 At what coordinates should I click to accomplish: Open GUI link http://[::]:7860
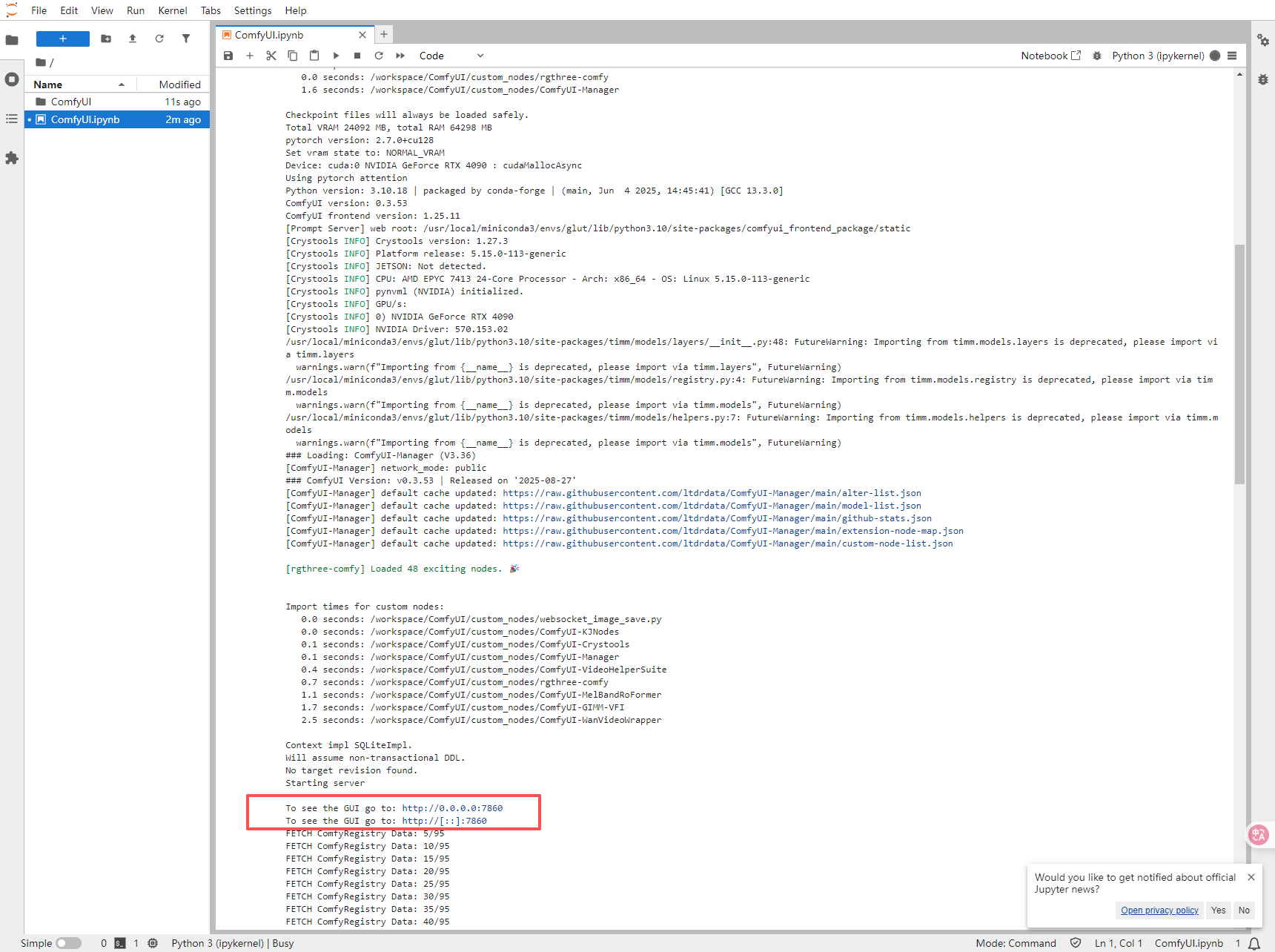pos(444,821)
